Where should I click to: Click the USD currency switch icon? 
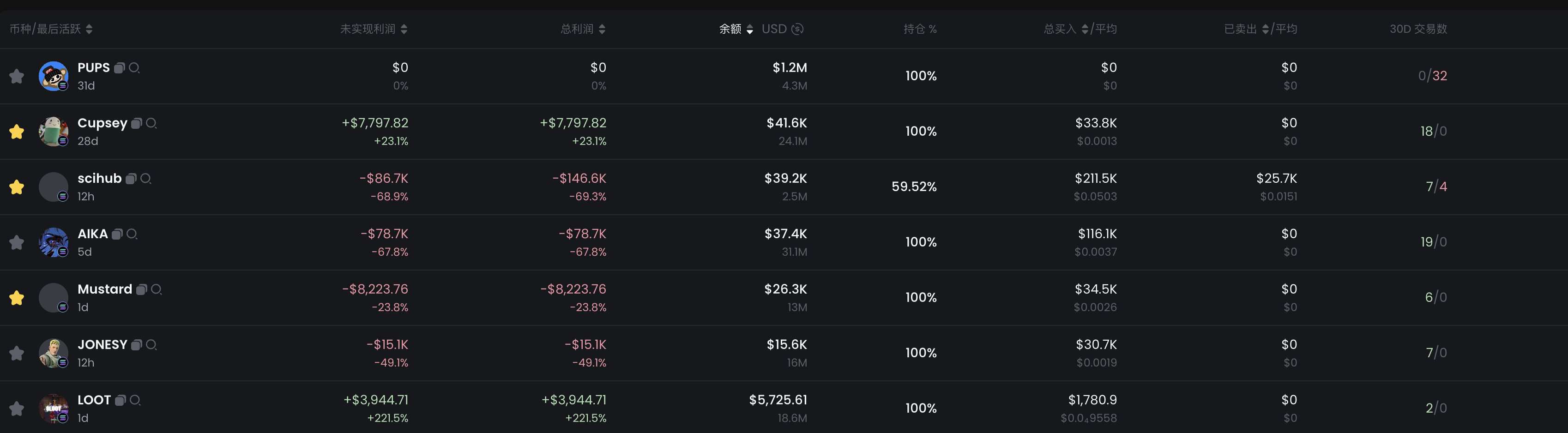[797, 29]
